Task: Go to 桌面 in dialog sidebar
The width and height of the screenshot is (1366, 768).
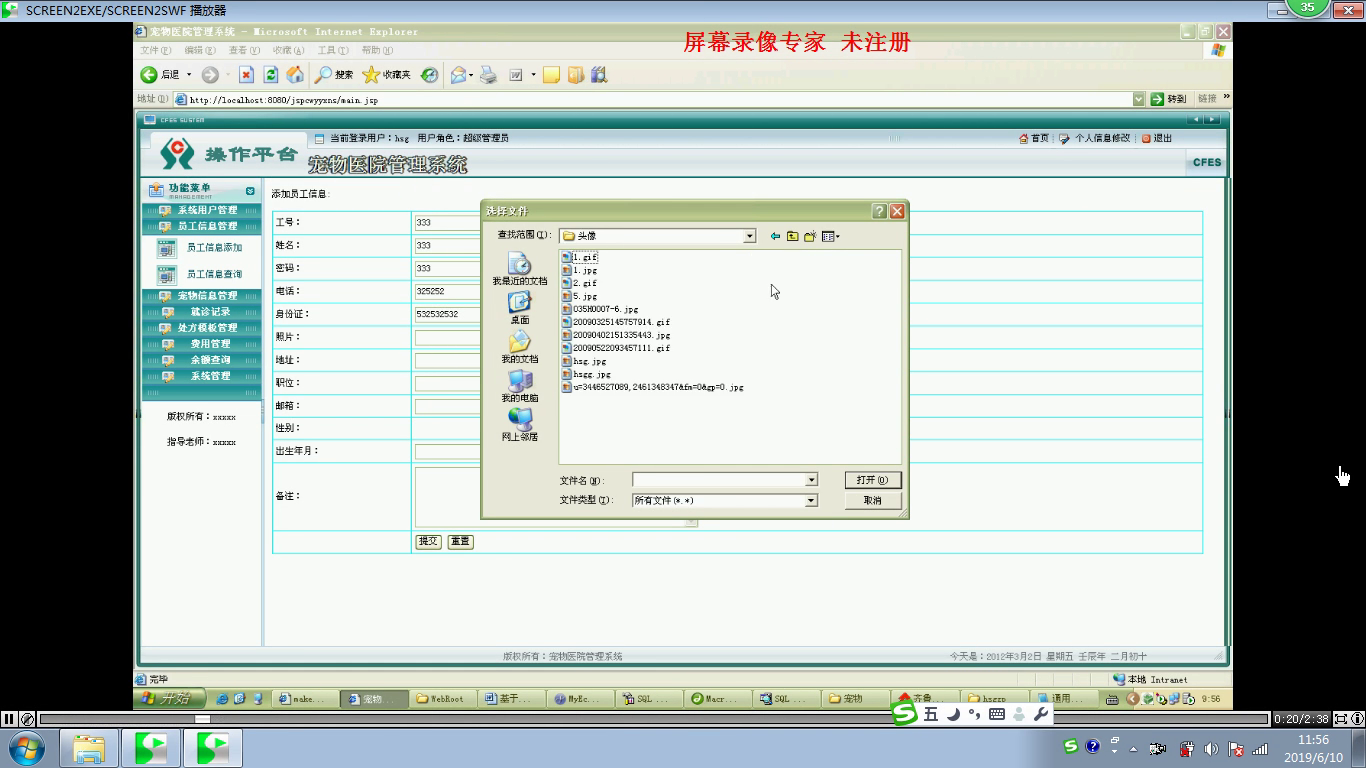Action: 520,309
